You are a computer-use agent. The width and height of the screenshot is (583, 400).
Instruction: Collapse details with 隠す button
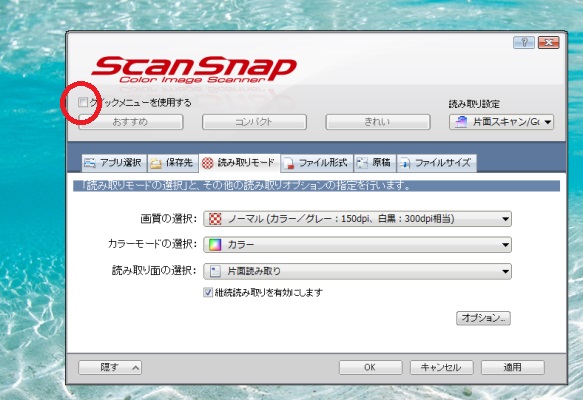pos(110,367)
